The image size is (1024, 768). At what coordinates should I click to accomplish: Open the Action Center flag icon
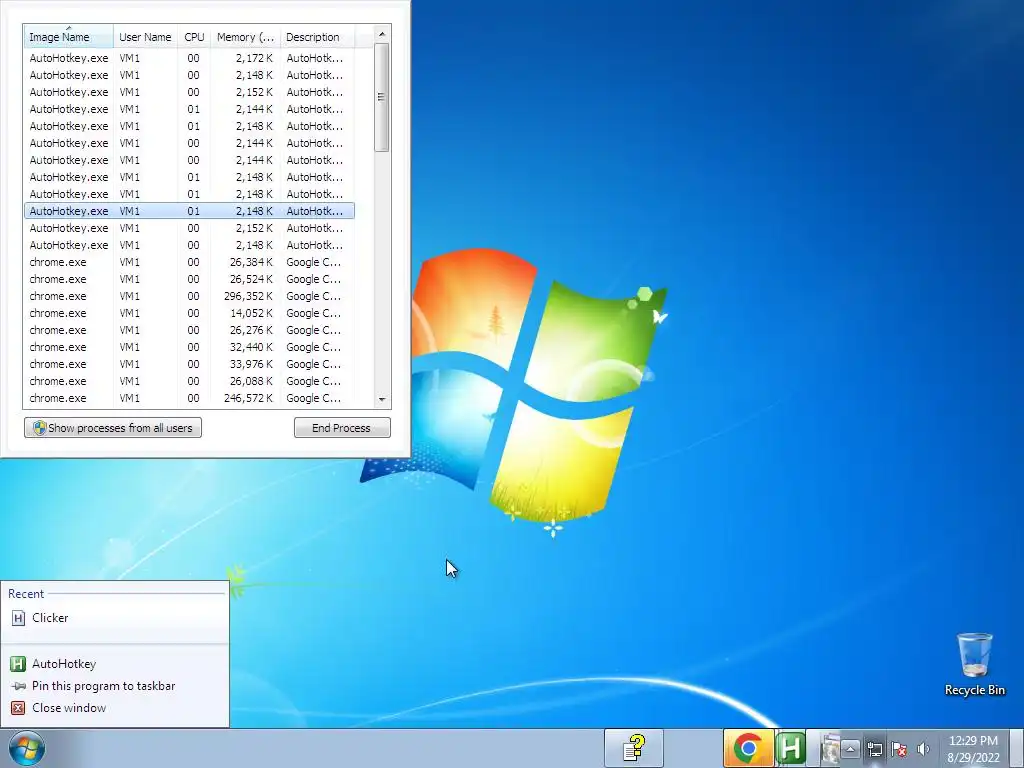click(x=899, y=749)
